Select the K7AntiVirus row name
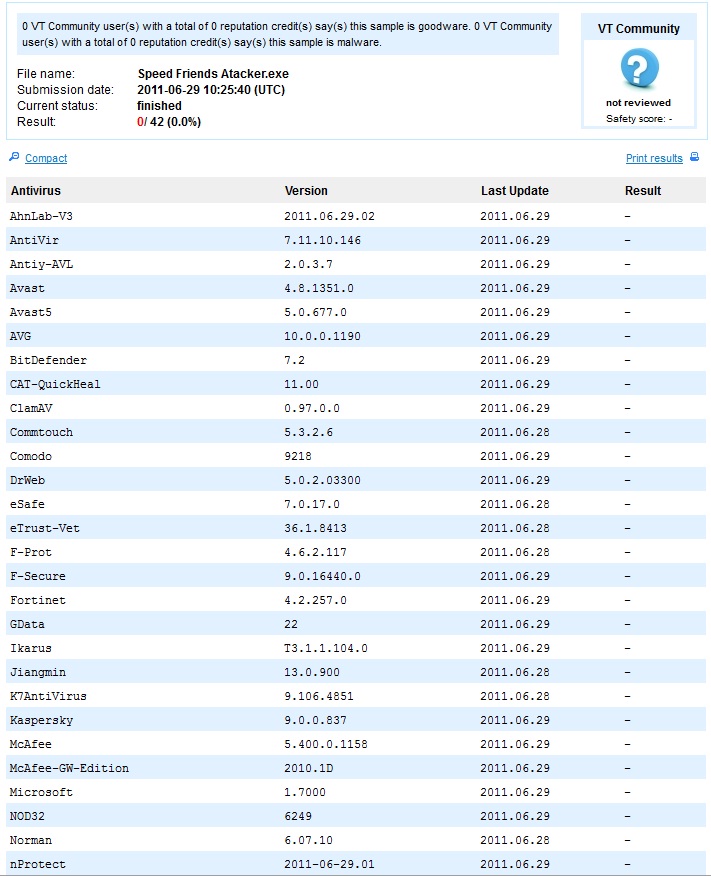The height and width of the screenshot is (876, 711). point(48,697)
